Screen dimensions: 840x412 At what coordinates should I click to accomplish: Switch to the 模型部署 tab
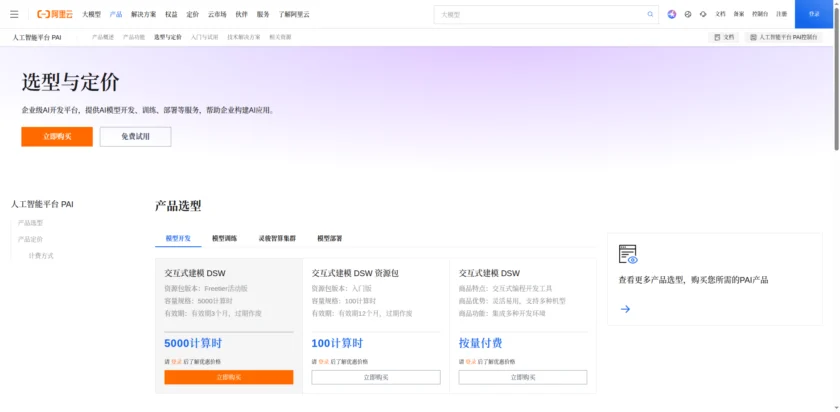point(329,238)
